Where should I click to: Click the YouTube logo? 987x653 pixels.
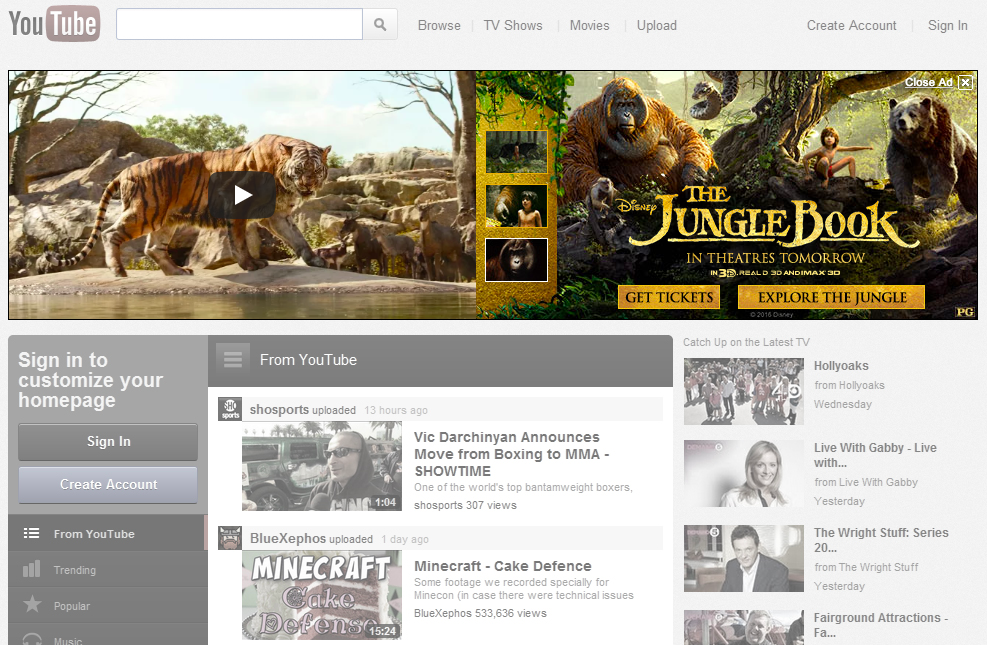pyautogui.click(x=53, y=24)
